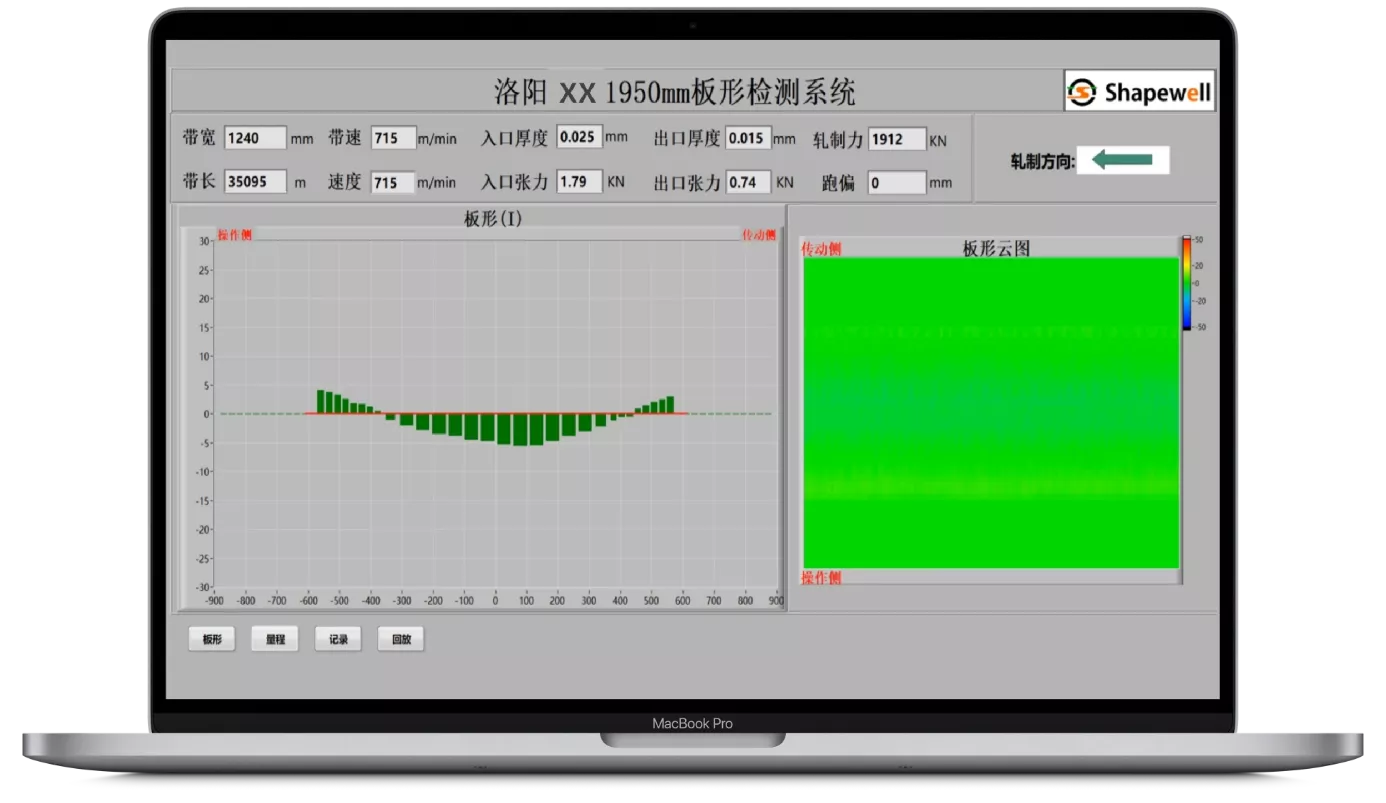Viewport: 1386px width, 803px height.
Task: Select the 出口张力 field showing 0.74
Action: coord(748,182)
